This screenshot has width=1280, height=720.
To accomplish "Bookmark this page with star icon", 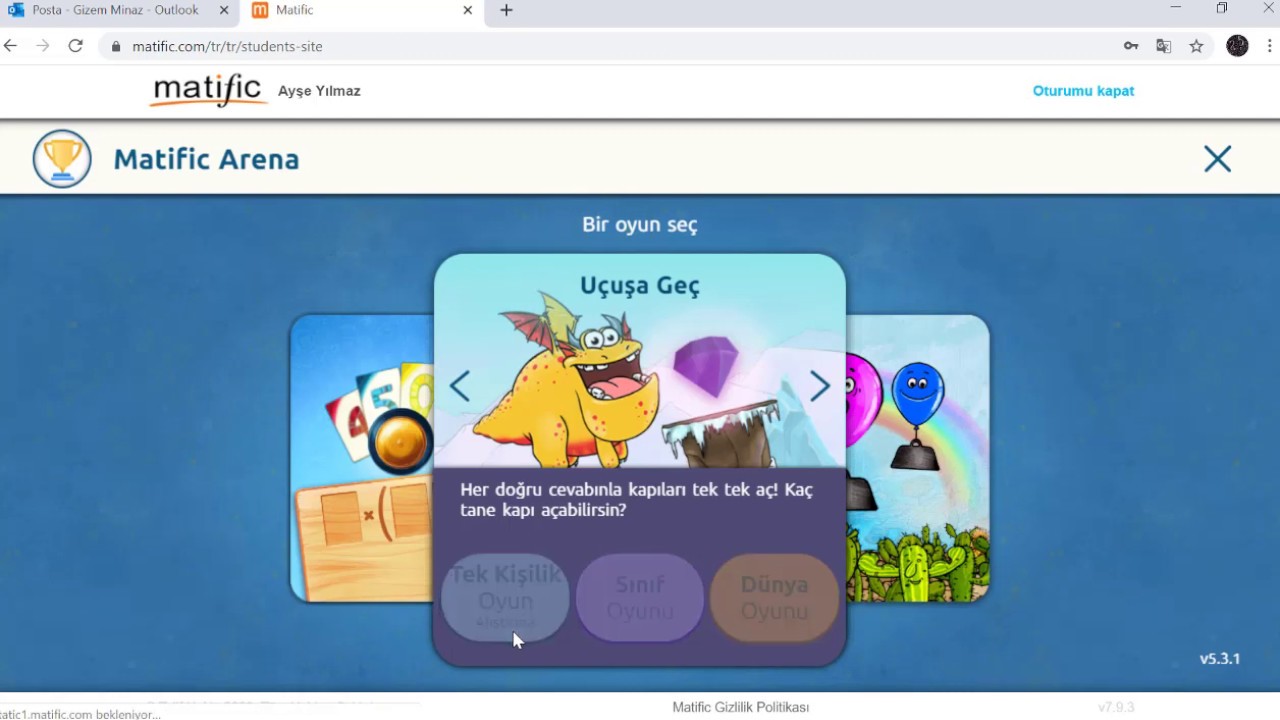I will 1196,46.
